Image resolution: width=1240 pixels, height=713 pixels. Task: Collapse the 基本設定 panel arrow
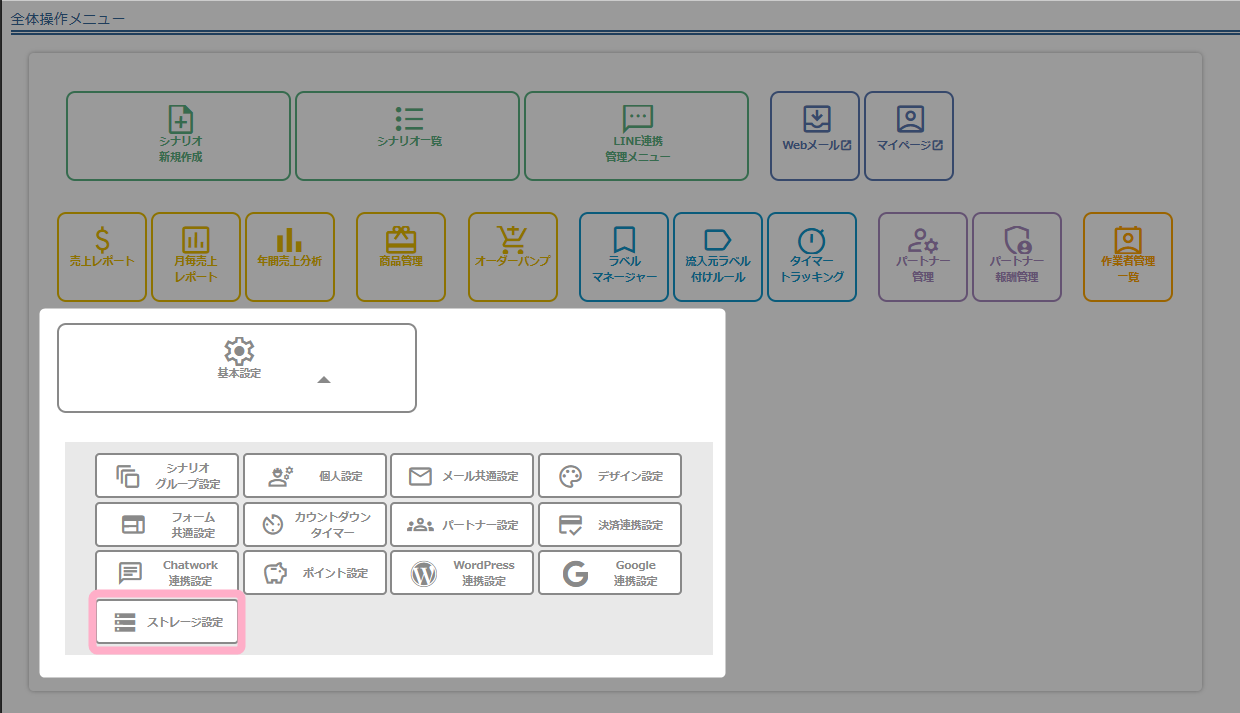pyautogui.click(x=323, y=380)
